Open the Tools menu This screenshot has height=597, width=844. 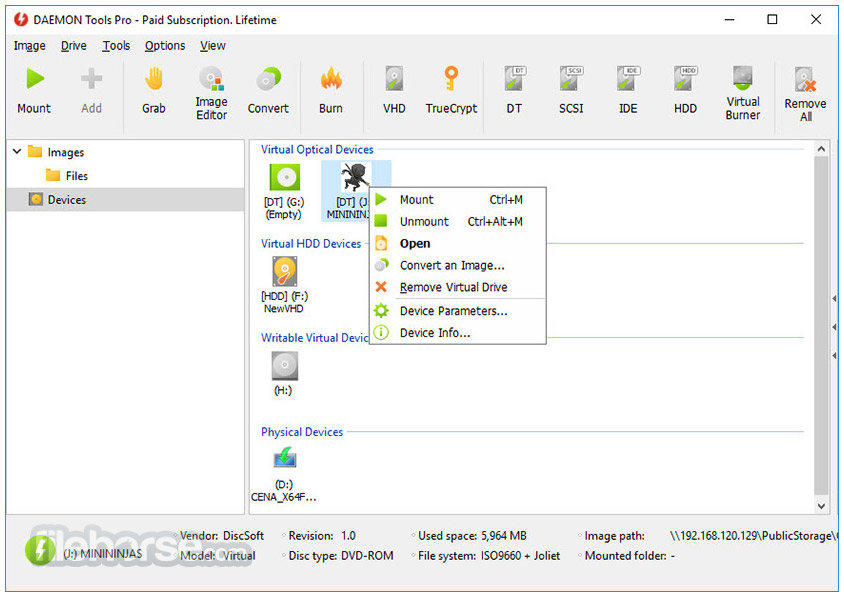pyautogui.click(x=116, y=46)
